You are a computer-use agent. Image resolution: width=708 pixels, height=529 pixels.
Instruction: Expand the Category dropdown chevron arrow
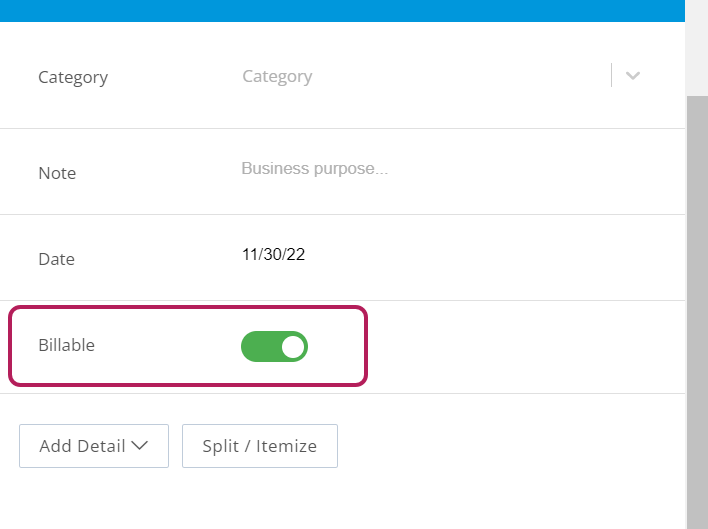633,75
